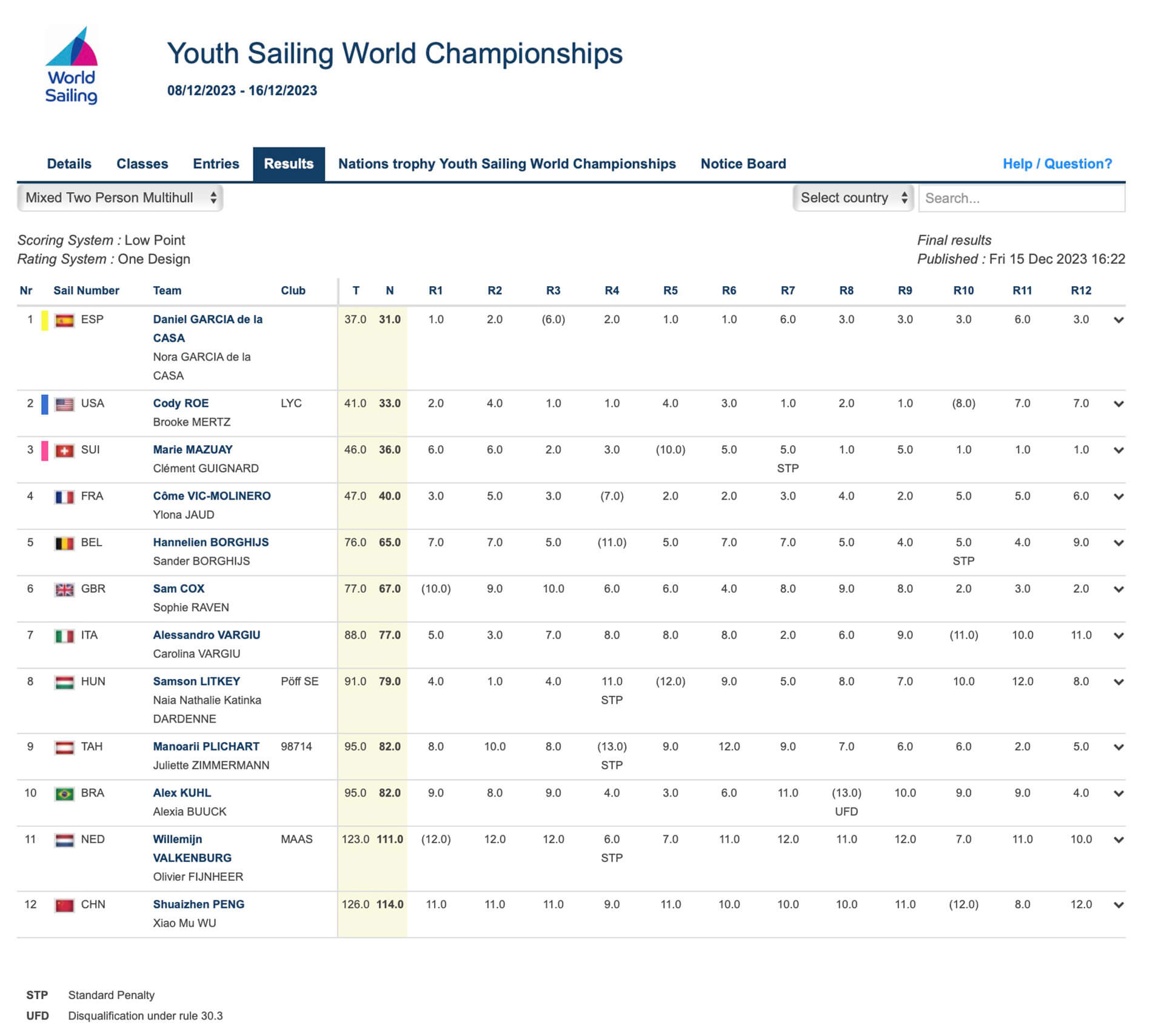Screen dimensions: 1164x1036
Task: Click the Great Britain flag icon
Action: pyautogui.click(x=64, y=589)
